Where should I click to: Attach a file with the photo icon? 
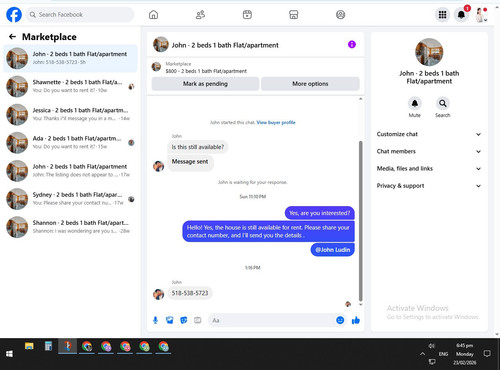[x=170, y=320]
